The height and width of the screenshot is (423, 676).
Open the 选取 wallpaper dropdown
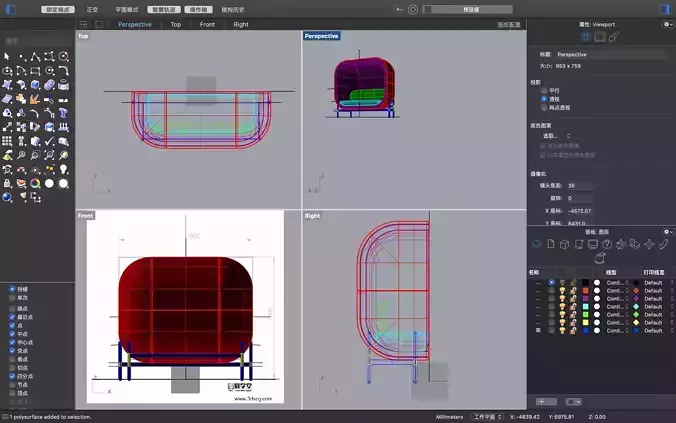coord(557,136)
